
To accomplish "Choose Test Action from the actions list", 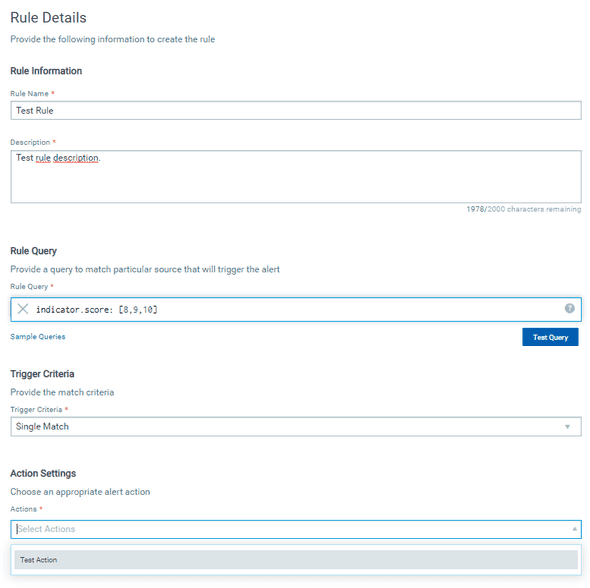I will click(x=296, y=560).
